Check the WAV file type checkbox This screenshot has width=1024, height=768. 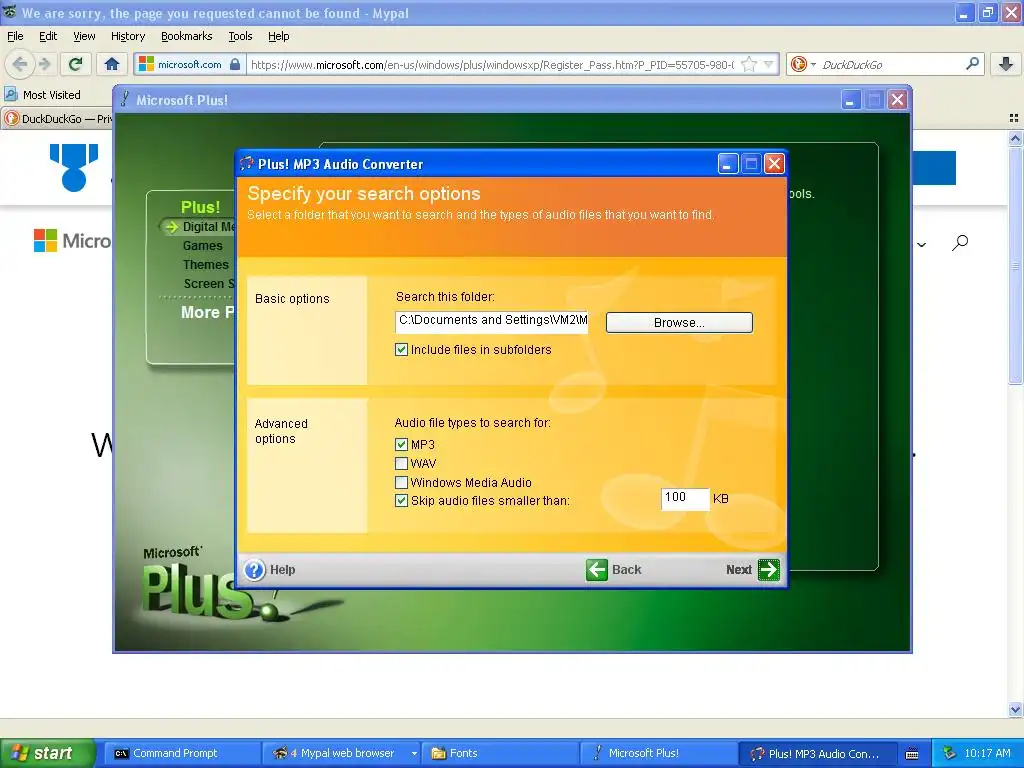401,464
